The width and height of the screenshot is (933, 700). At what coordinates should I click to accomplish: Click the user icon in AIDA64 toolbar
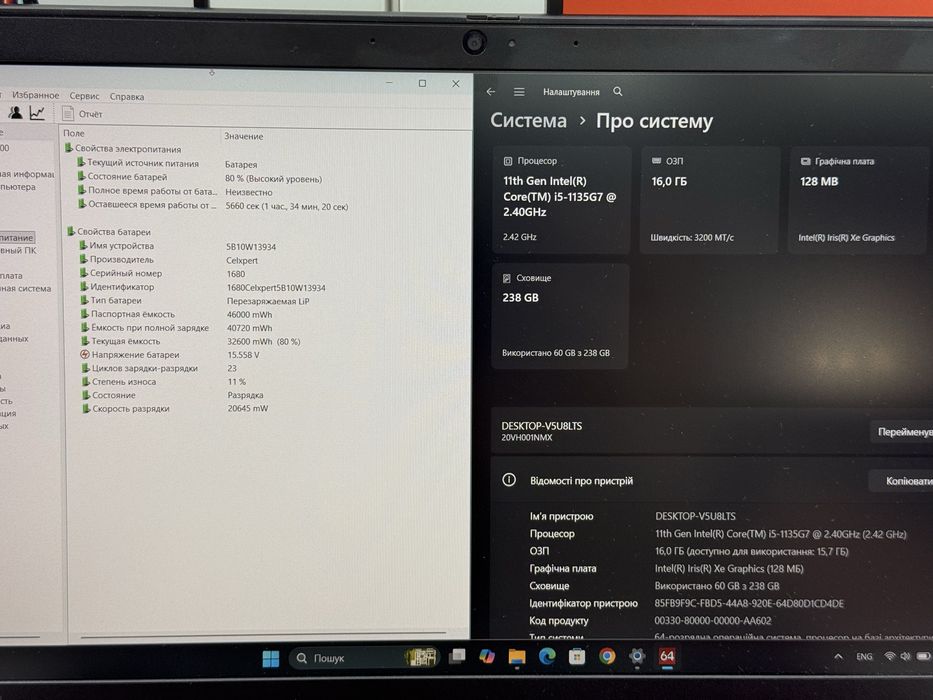point(15,112)
